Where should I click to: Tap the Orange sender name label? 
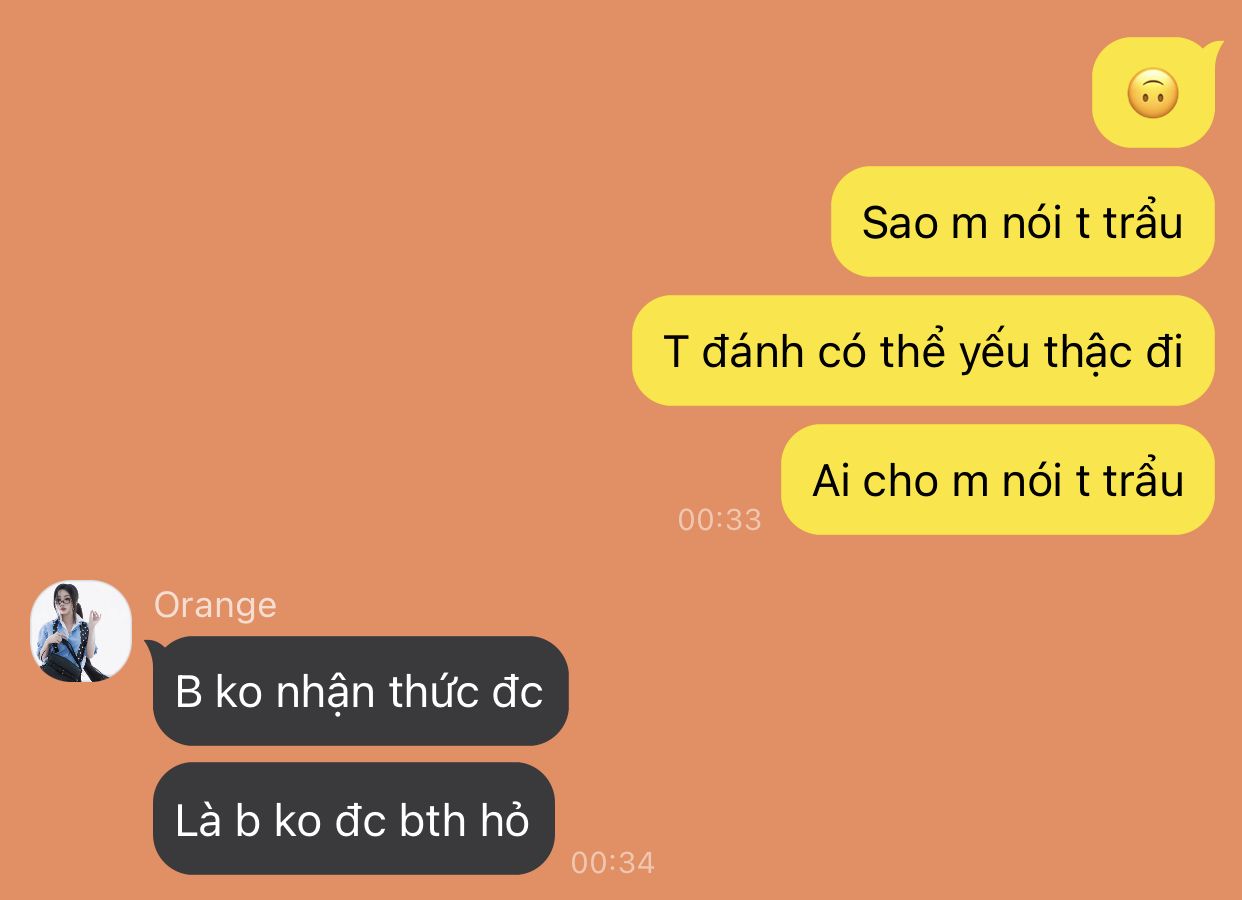(x=215, y=605)
